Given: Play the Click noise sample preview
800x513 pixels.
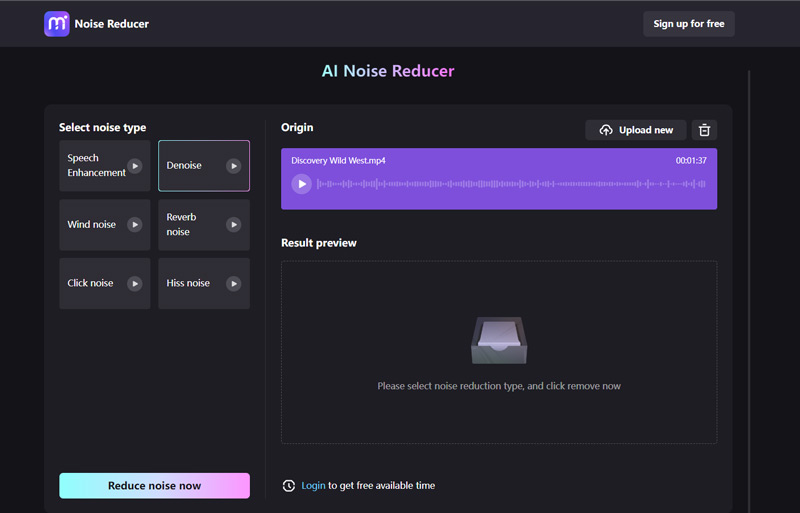Looking at the screenshot, I should [x=135, y=283].
